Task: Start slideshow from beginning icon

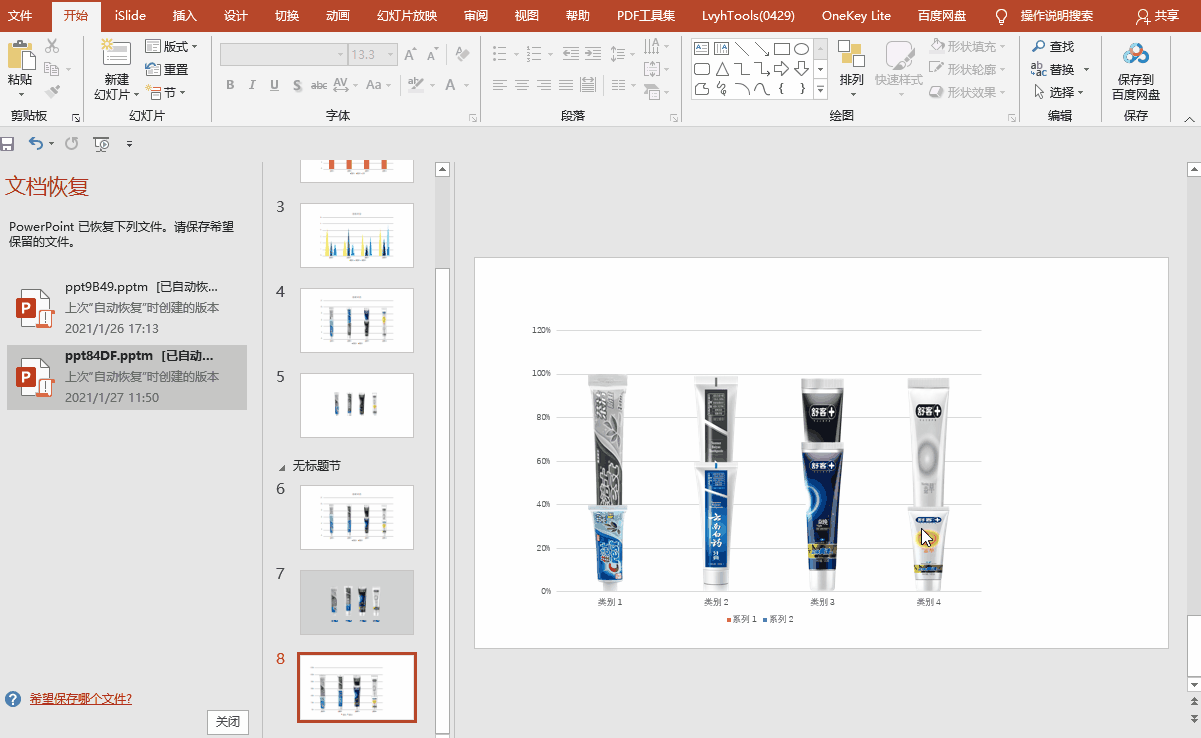Action: [x=101, y=144]
